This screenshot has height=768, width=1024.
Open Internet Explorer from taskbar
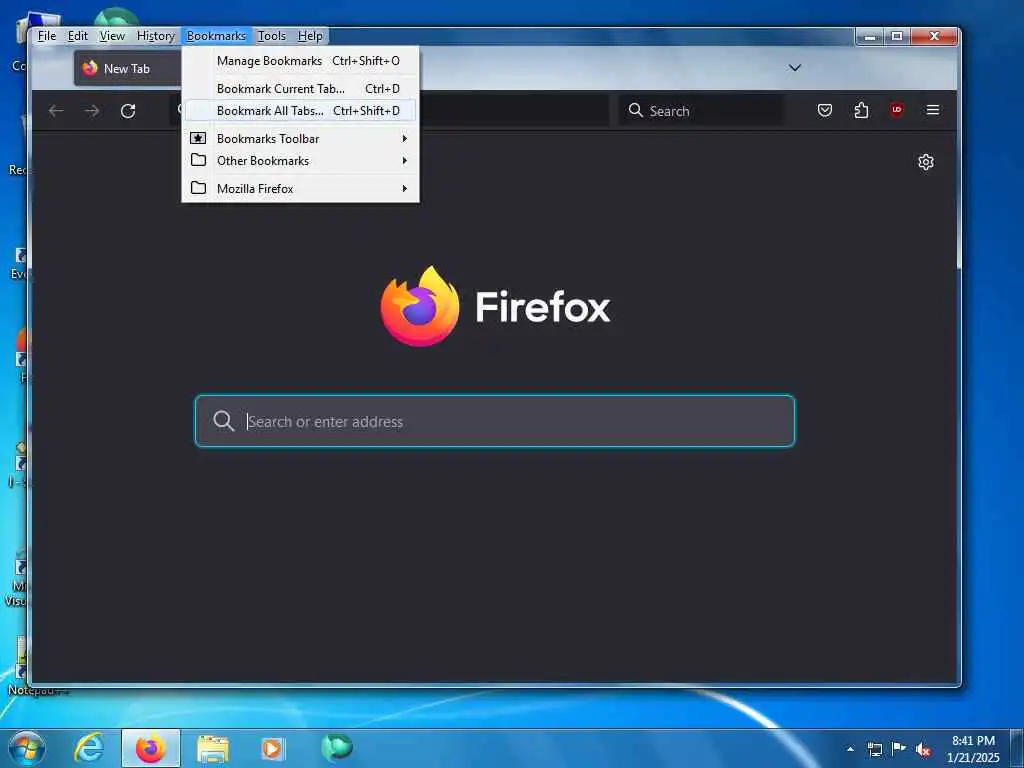tap(89, 747)
